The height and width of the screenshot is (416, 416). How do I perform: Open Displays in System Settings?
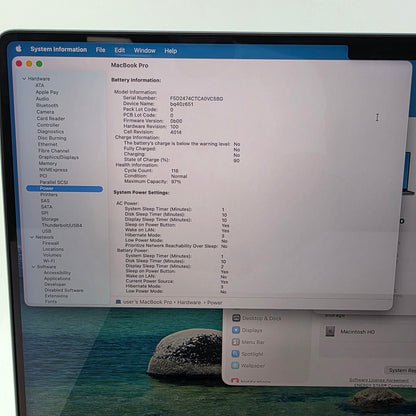point(247,330)
